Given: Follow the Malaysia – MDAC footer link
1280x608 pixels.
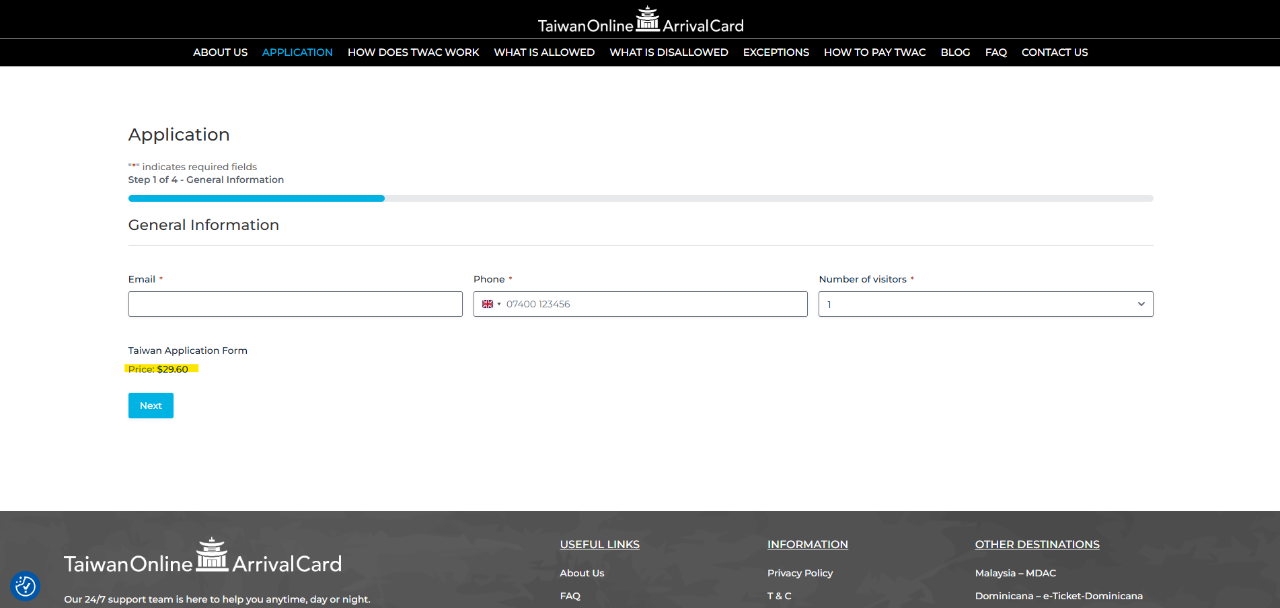Looking at the screenshot, I should (x=1015, y=573).
